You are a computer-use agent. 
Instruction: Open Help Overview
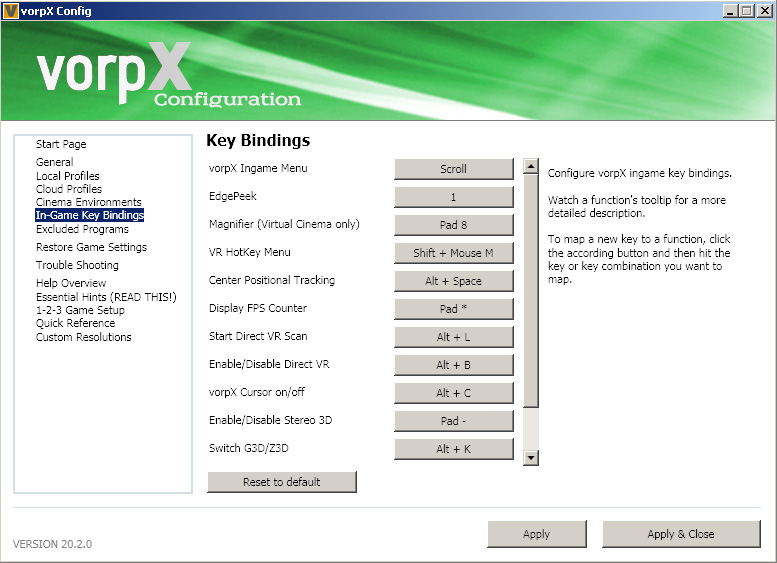pyautogui.click(x=71, y=283)
